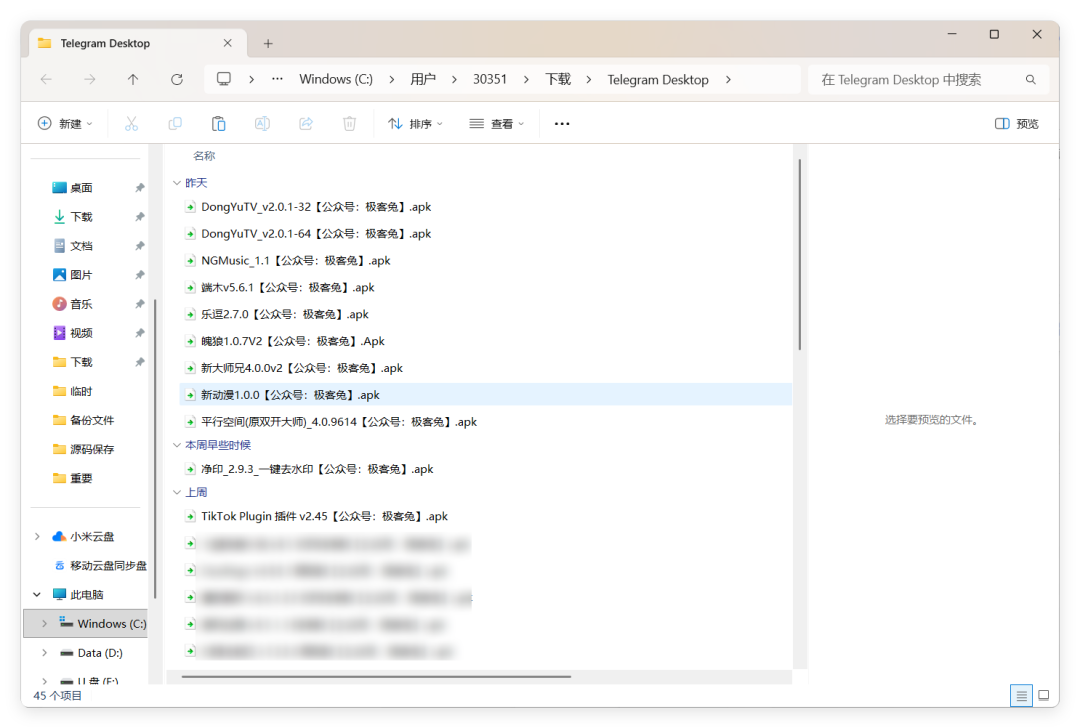Image resolution: width=1080 pixels, height=728 pixels.
Task: Open 图片 in the sidebar
Action: coord(81,275)
